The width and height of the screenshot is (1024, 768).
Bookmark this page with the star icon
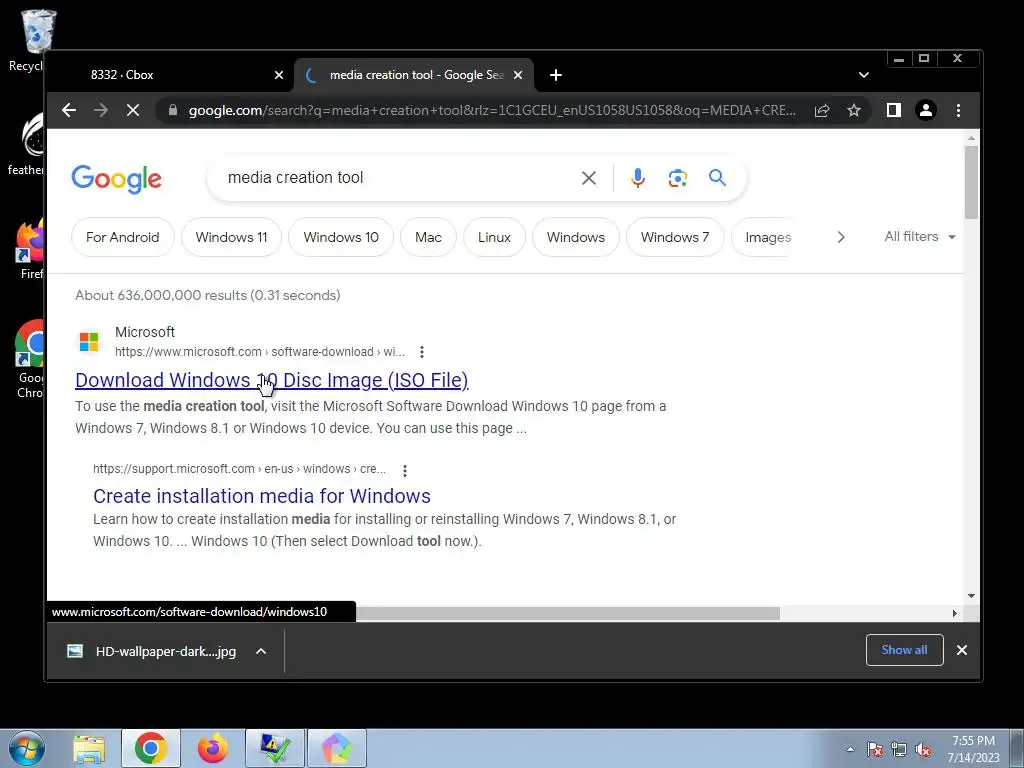(x=854, y=110)
